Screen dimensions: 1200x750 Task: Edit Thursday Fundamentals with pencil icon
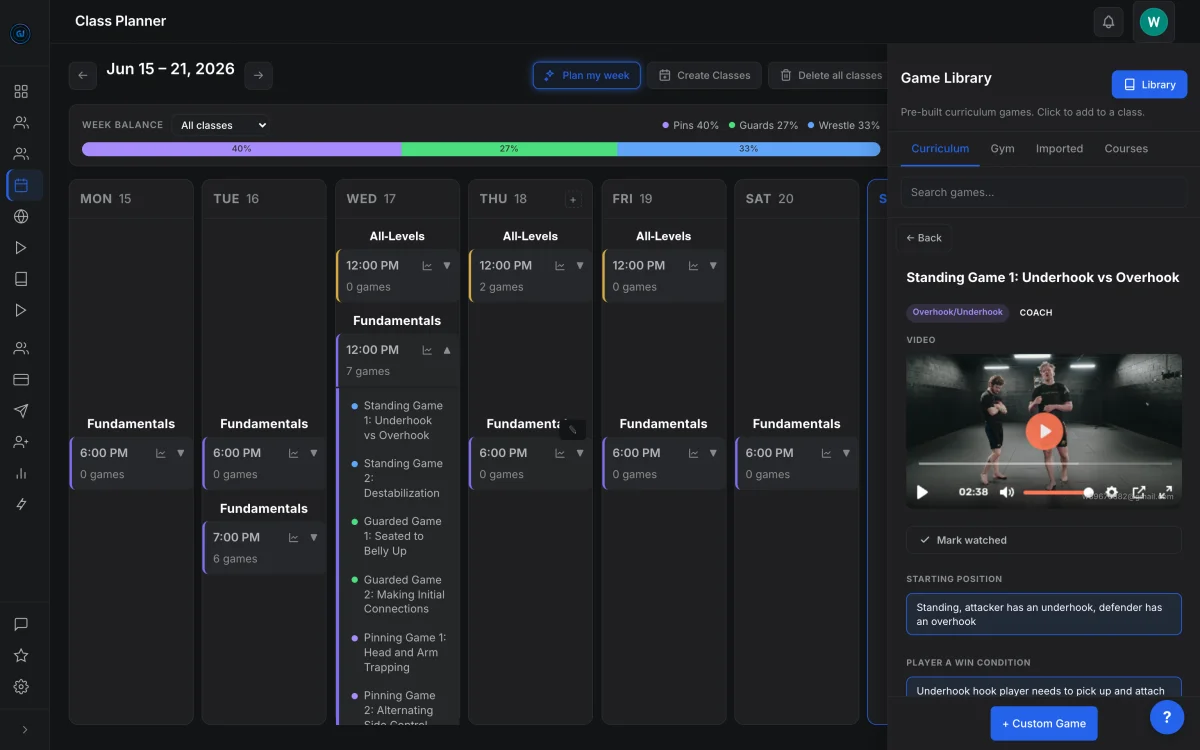(x=573, y=430)
